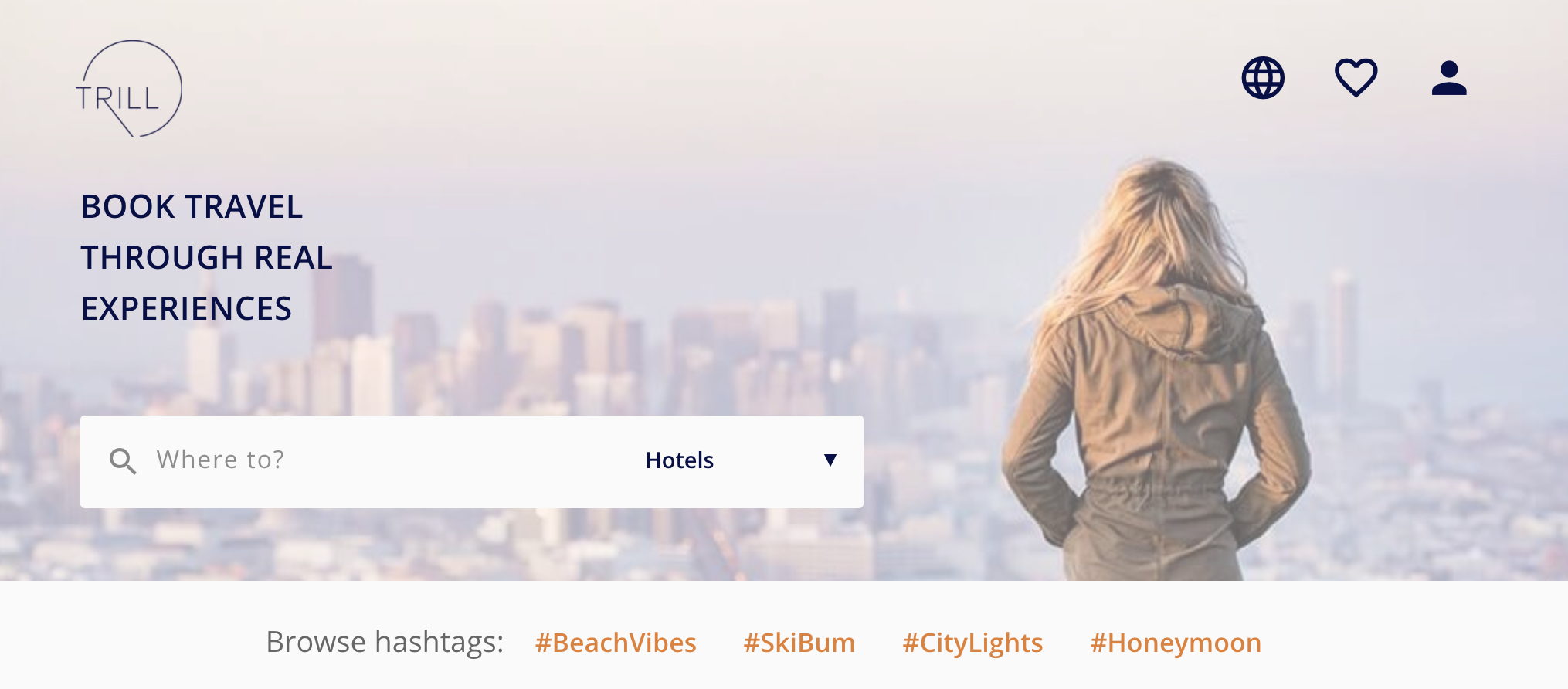Open the user profile icon
This screenshot has height=689, width=1568.
1449,78
